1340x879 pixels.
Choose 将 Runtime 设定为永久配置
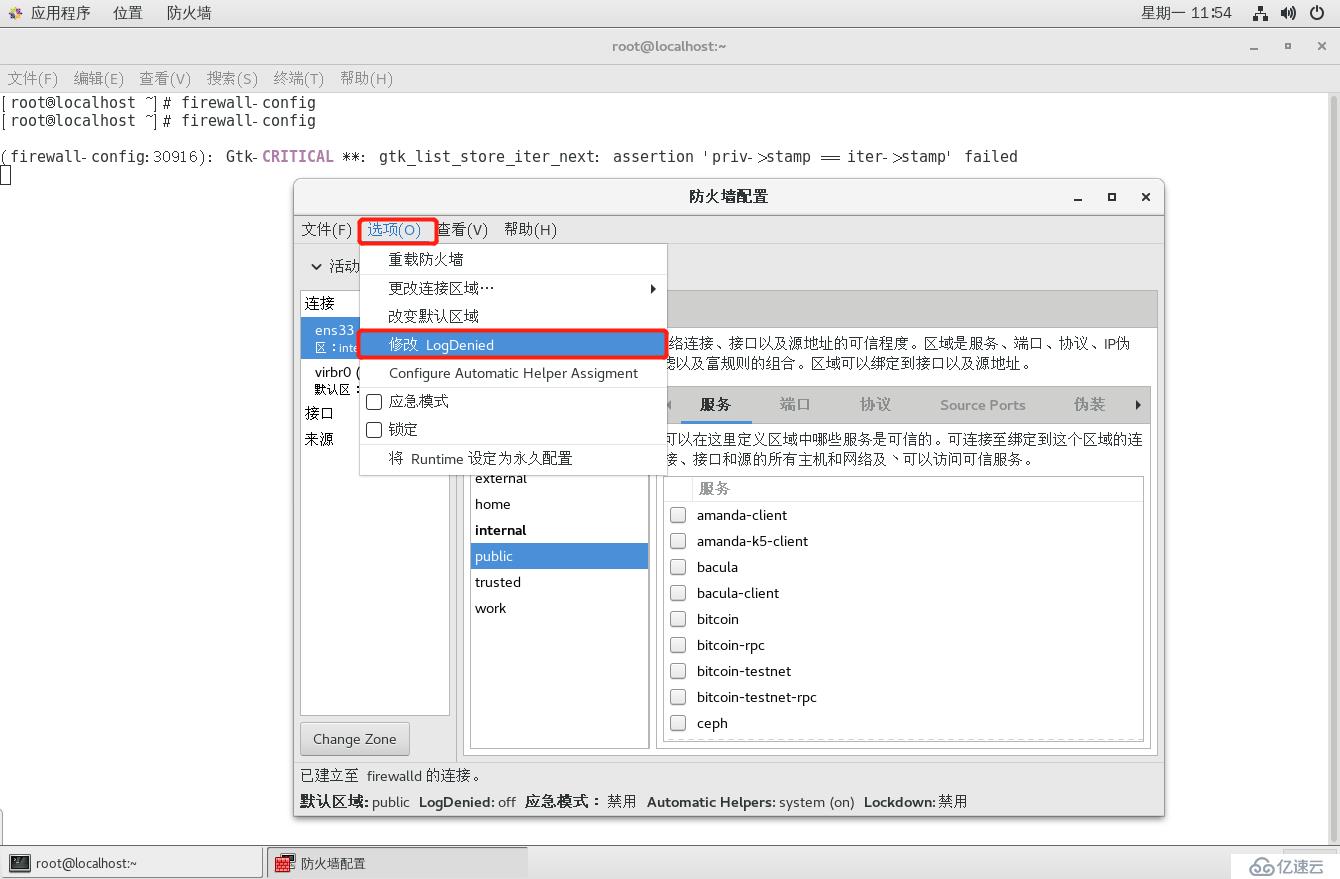[513, 458]
